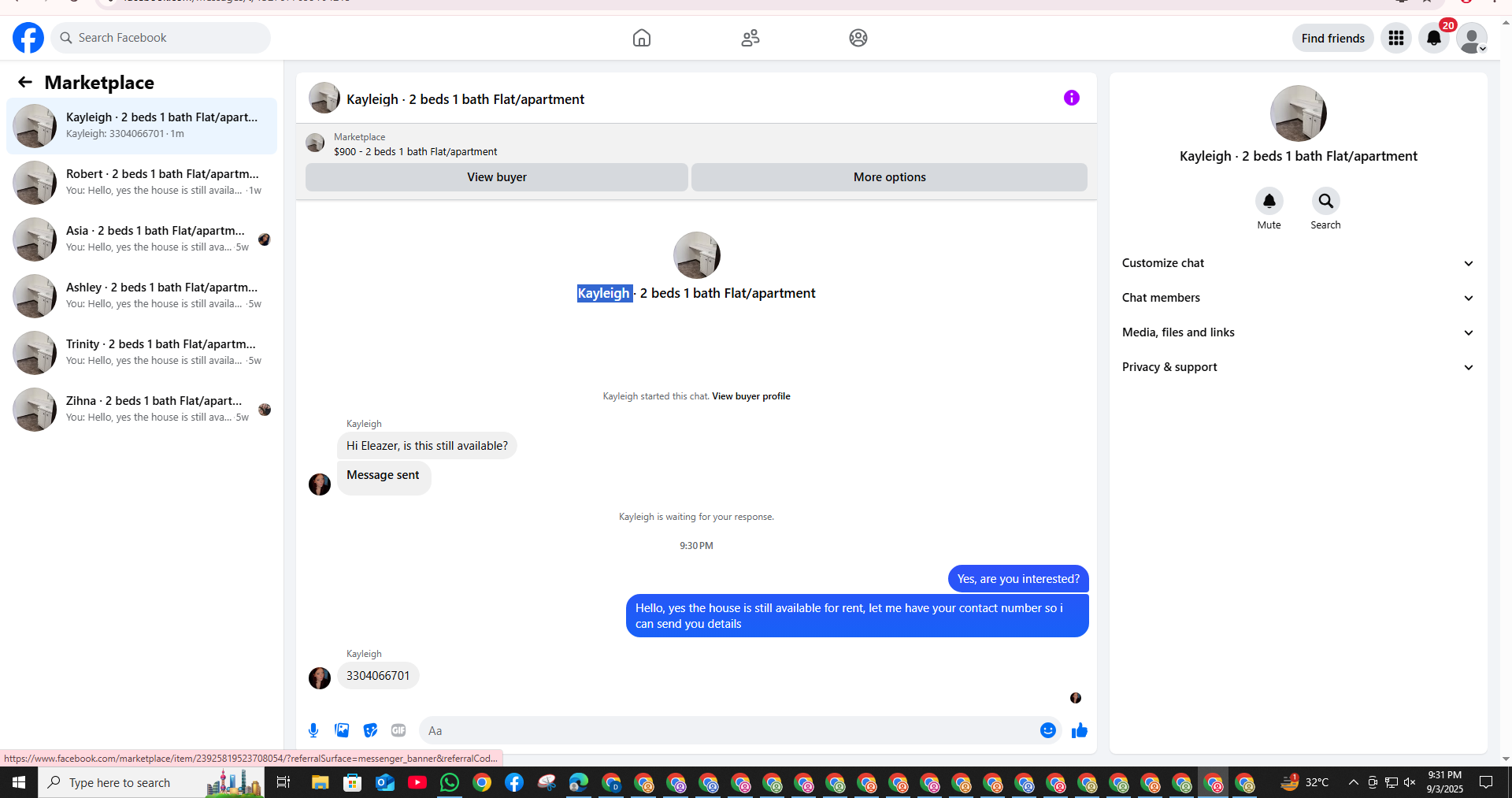Open Outlook from the taskbar
Viewport: 1512px width, 798px height.
coord(385,782)
